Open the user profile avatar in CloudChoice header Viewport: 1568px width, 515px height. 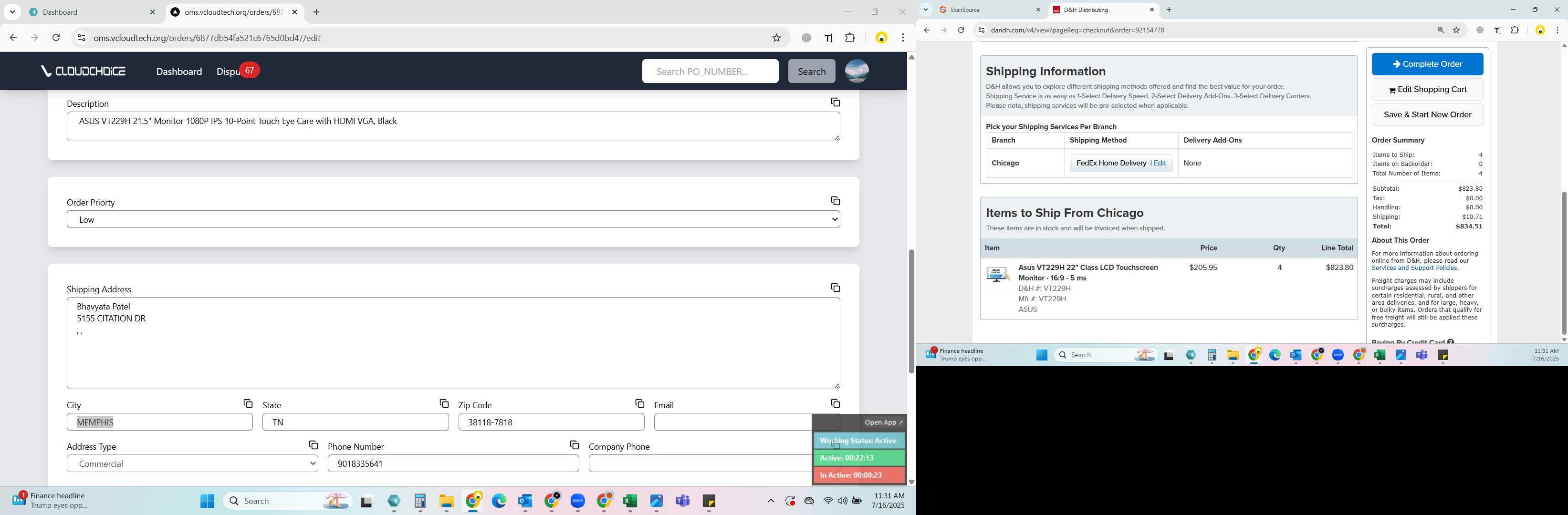(857, 71)
